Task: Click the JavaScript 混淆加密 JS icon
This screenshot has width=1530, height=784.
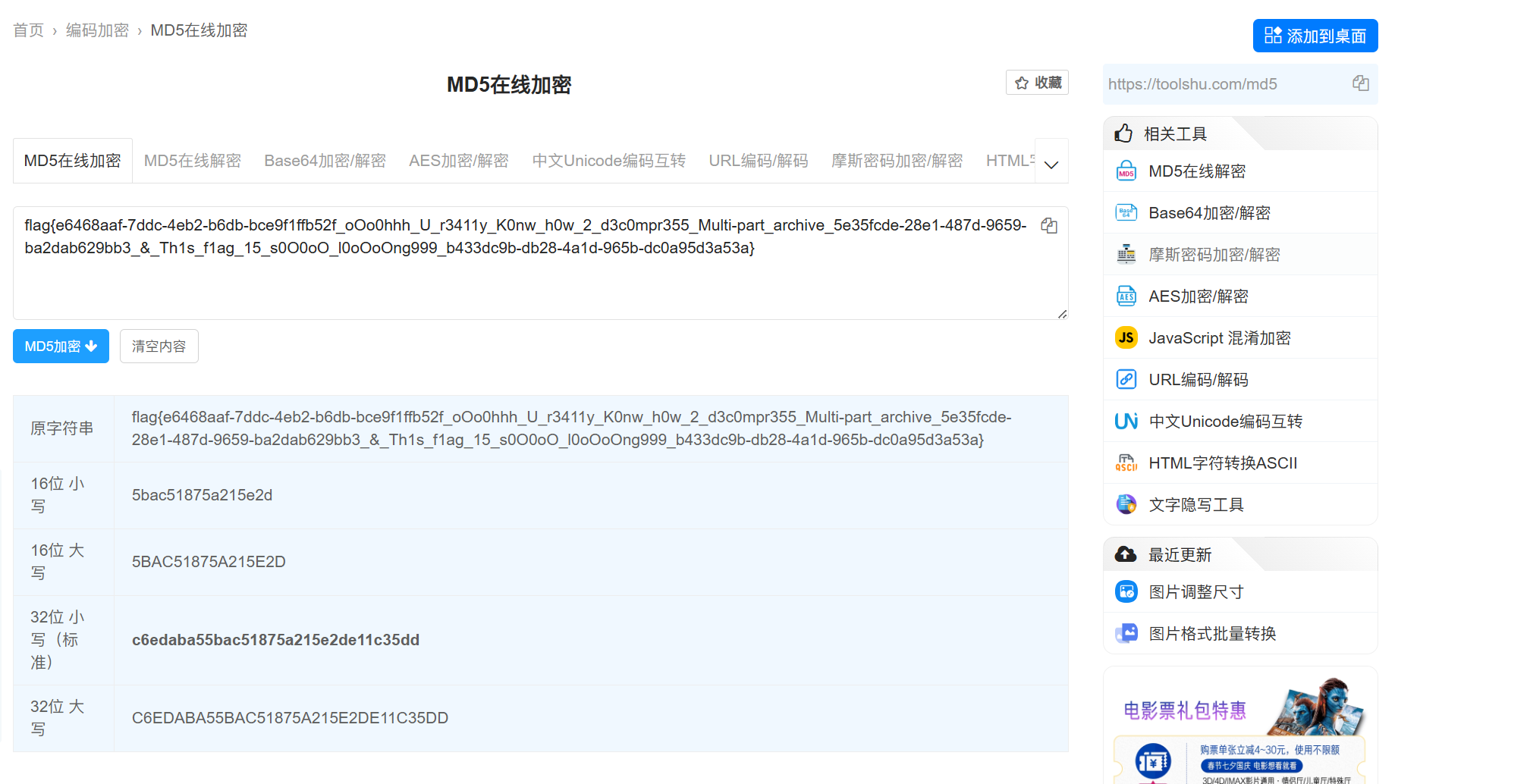Action: click(1126, 338)
